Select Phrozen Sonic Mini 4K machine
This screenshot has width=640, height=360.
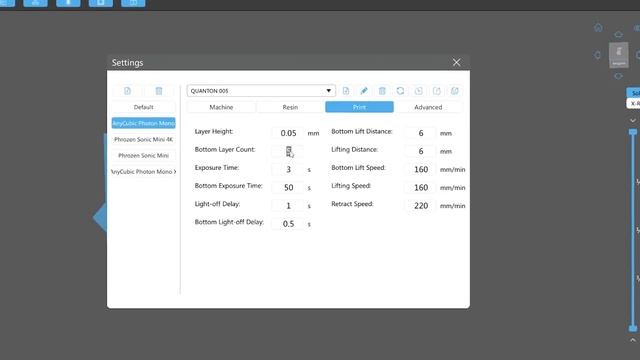click(143, 139)
